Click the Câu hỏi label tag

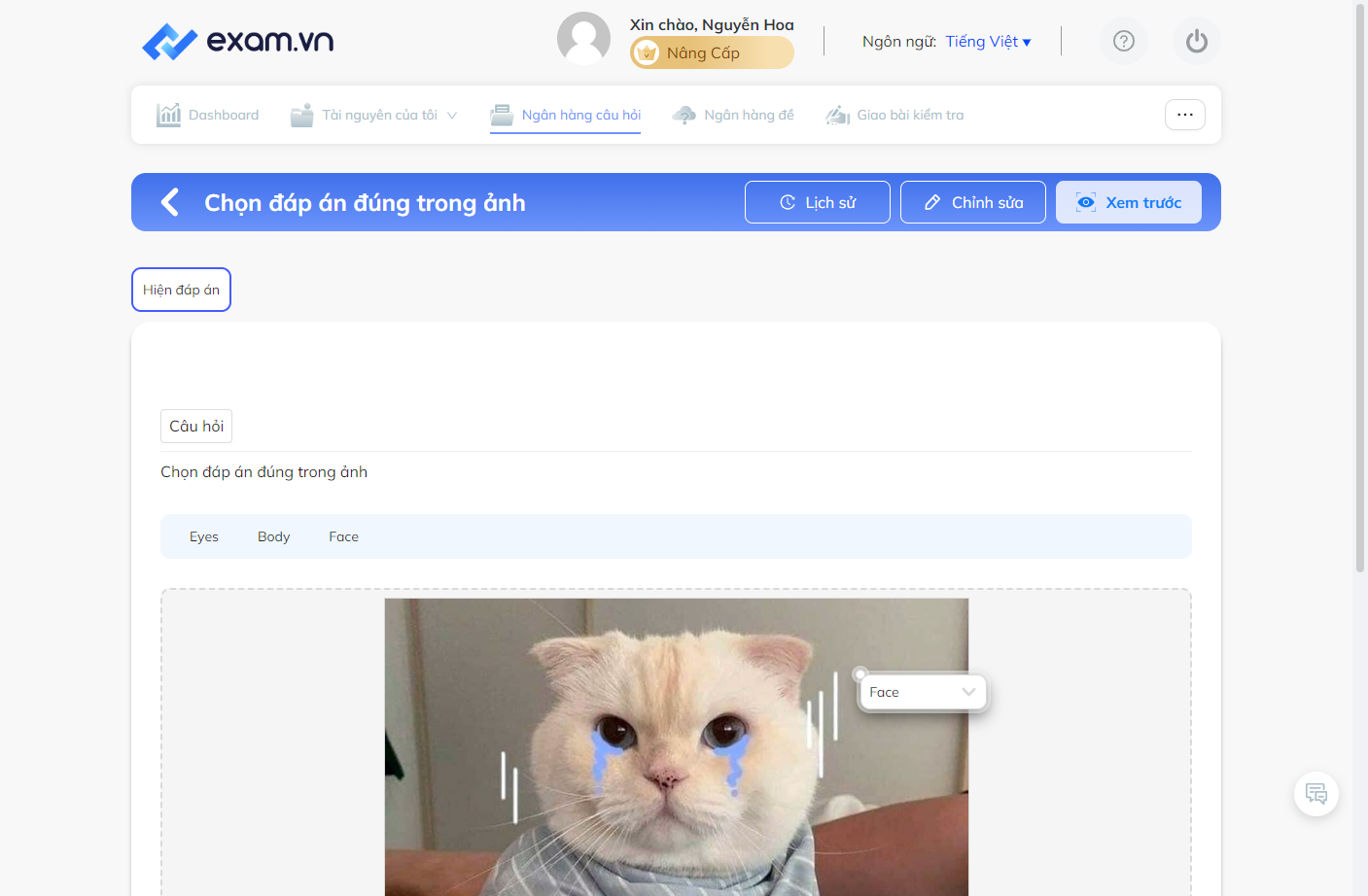coord(196,426)
